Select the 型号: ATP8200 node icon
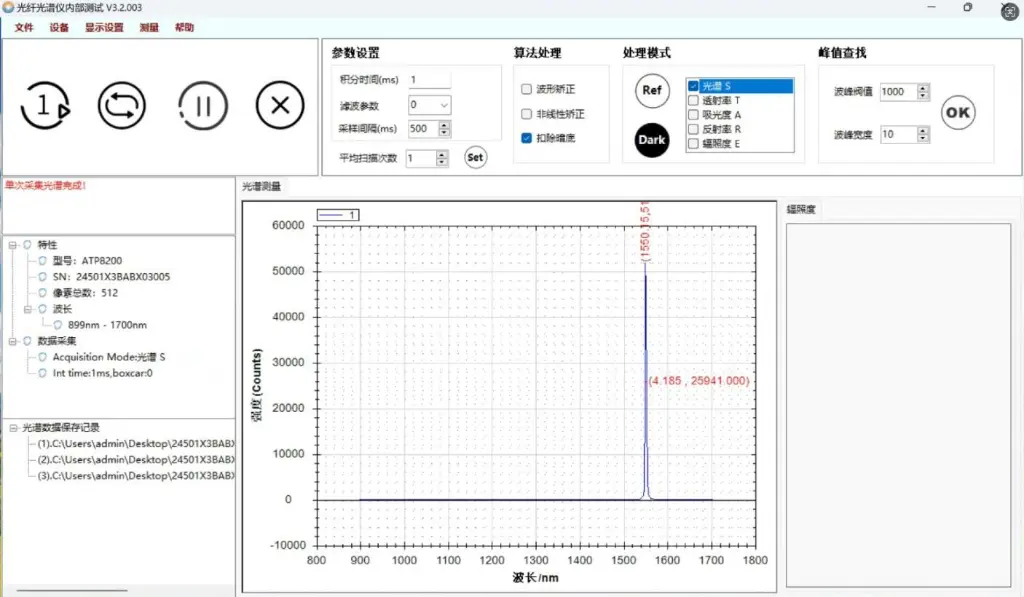Viewport: 1024px width, 597px height. point(42,261)
